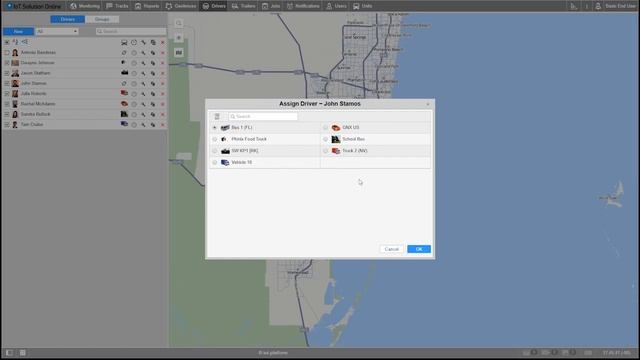Image resolution: width=640 pixels, height=360 pixels.
Task: Open the Jobs tab
Action: (271, 6)
